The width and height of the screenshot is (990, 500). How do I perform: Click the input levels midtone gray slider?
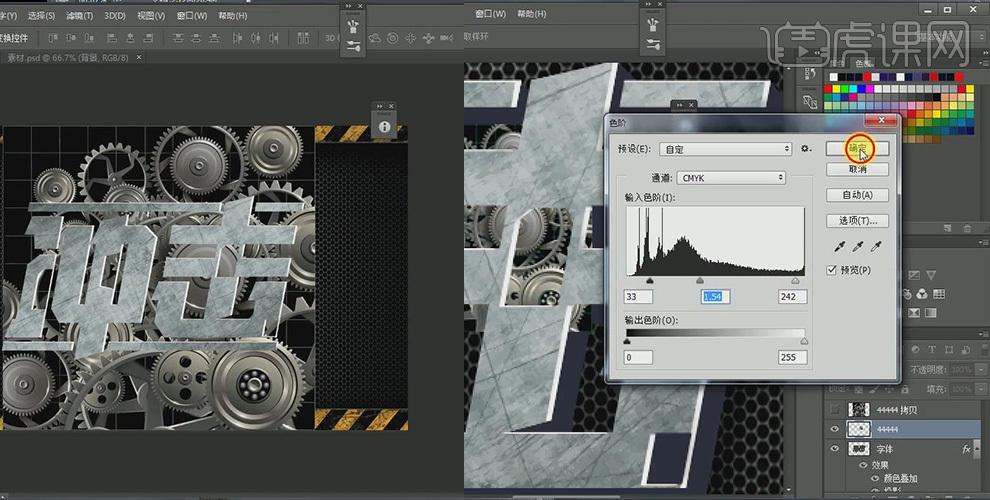(699, 282)
